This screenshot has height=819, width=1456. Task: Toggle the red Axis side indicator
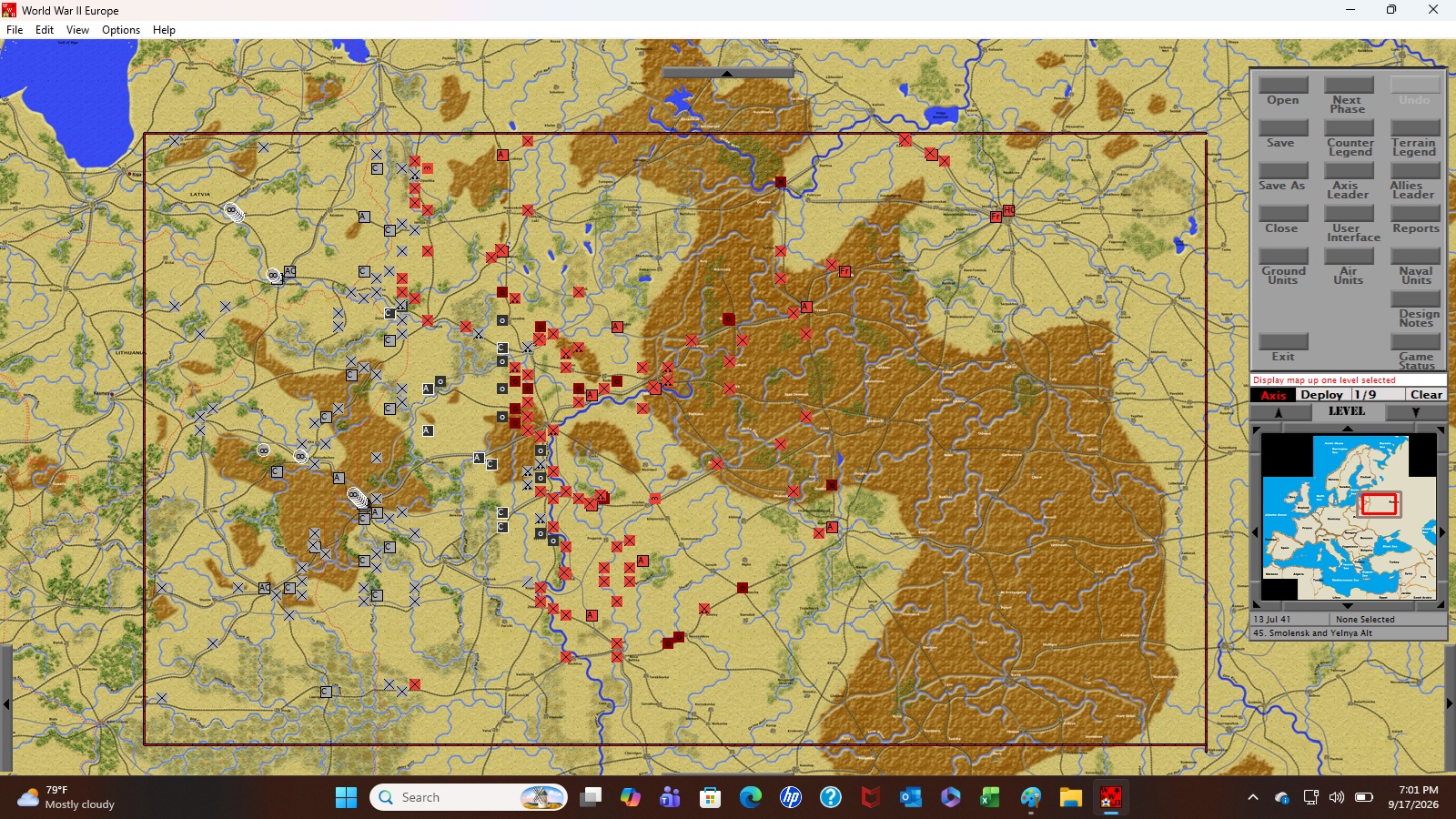(x=1273, y=395)
